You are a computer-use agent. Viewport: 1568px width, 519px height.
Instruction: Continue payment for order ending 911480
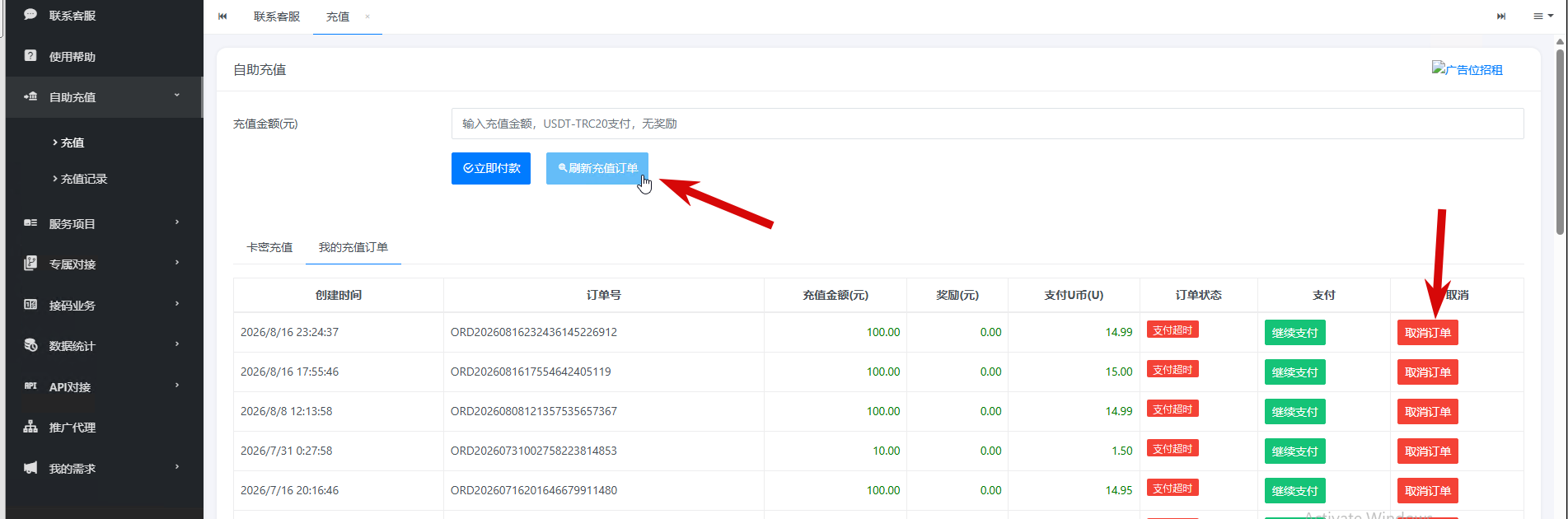pos(1295,491)
